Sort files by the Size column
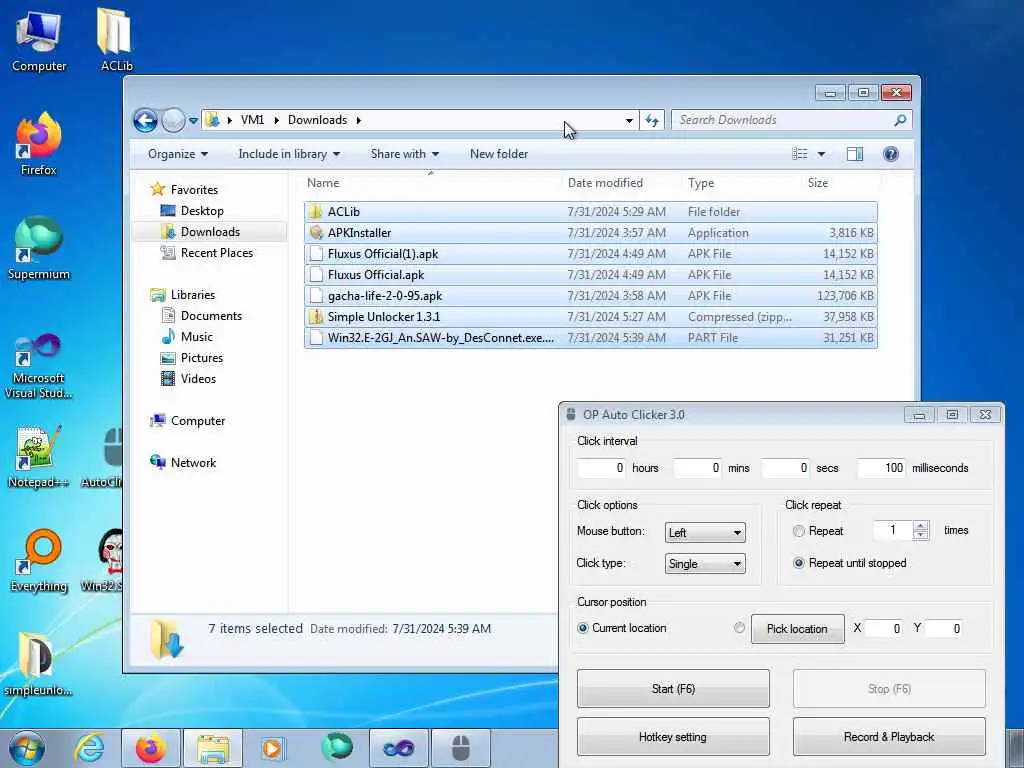The width and height of the screenshot is (1024, 768). 840,183
